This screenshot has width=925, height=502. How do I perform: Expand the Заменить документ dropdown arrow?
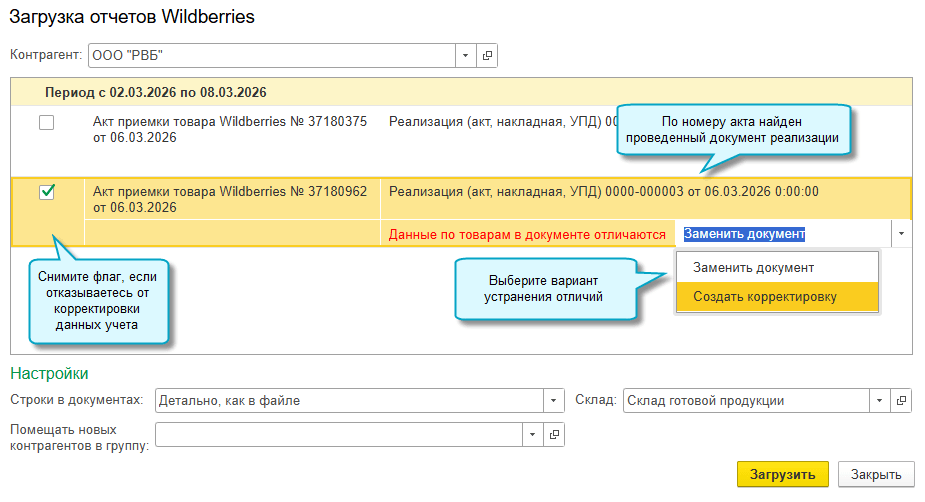901,234
